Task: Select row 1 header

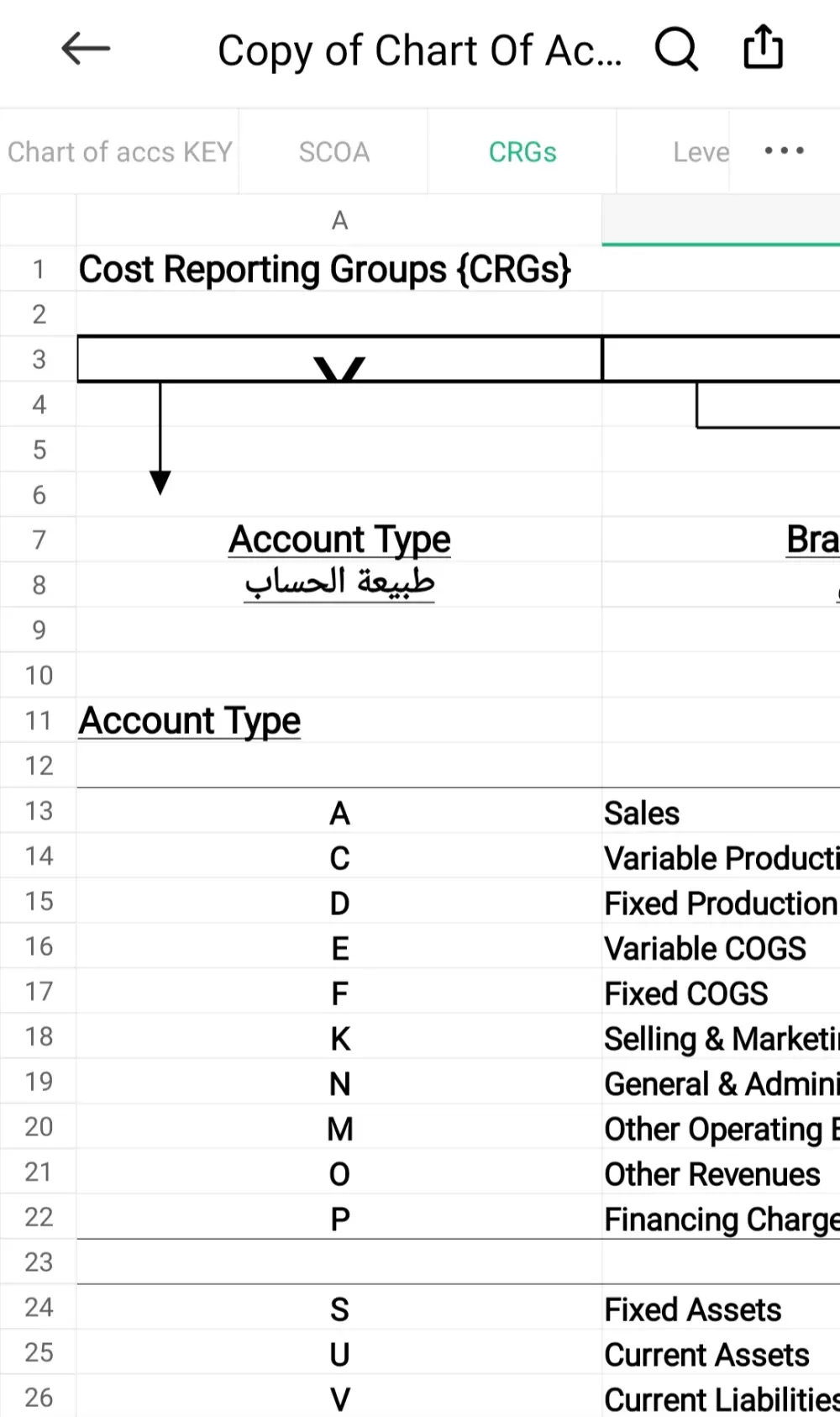Action: coord(39,269)
